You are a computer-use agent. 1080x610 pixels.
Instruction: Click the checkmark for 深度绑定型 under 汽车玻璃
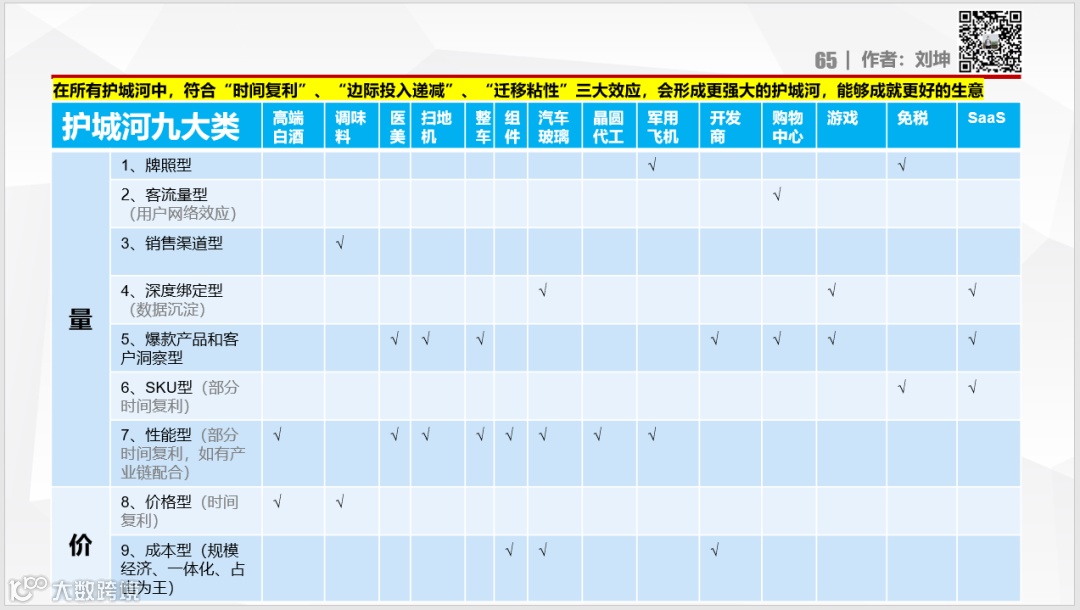pos(543,291)
